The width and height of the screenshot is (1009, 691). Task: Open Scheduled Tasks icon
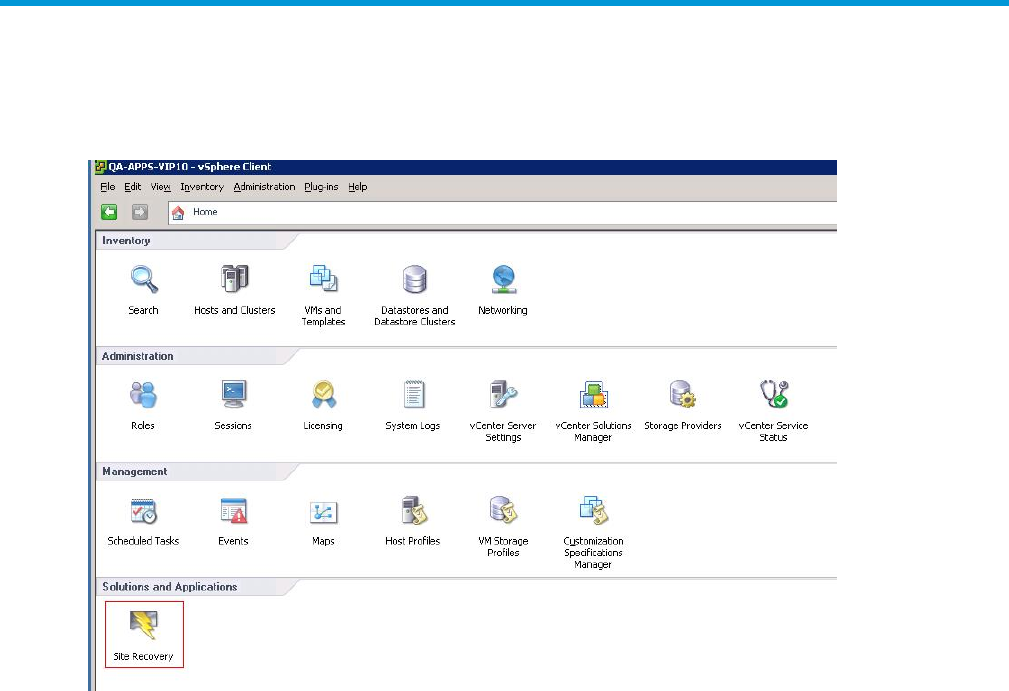143,511
